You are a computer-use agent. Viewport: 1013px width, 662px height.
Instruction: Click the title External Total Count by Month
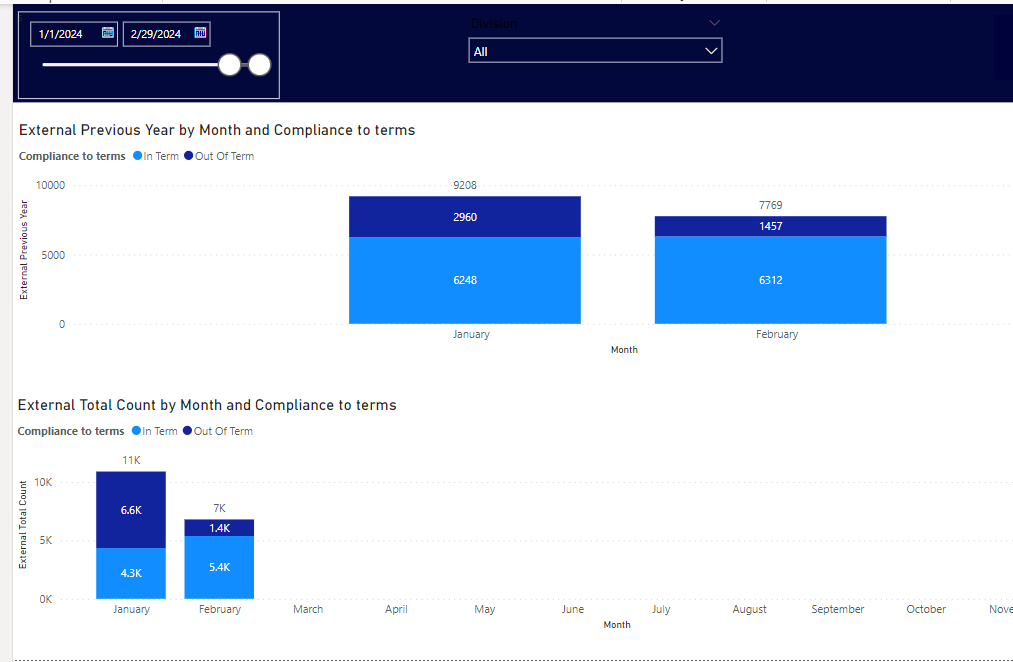pyautogui.click(x=207, y=405)
